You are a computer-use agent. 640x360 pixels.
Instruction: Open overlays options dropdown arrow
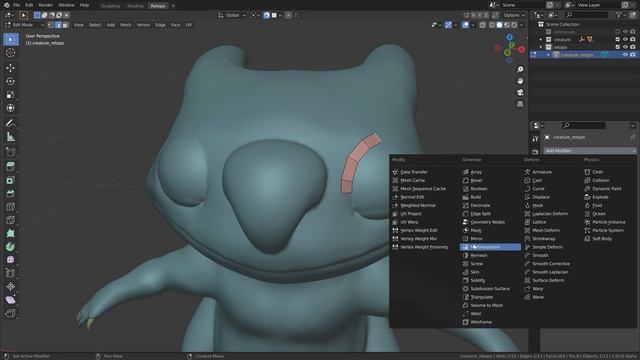click(x=472, y=25)
